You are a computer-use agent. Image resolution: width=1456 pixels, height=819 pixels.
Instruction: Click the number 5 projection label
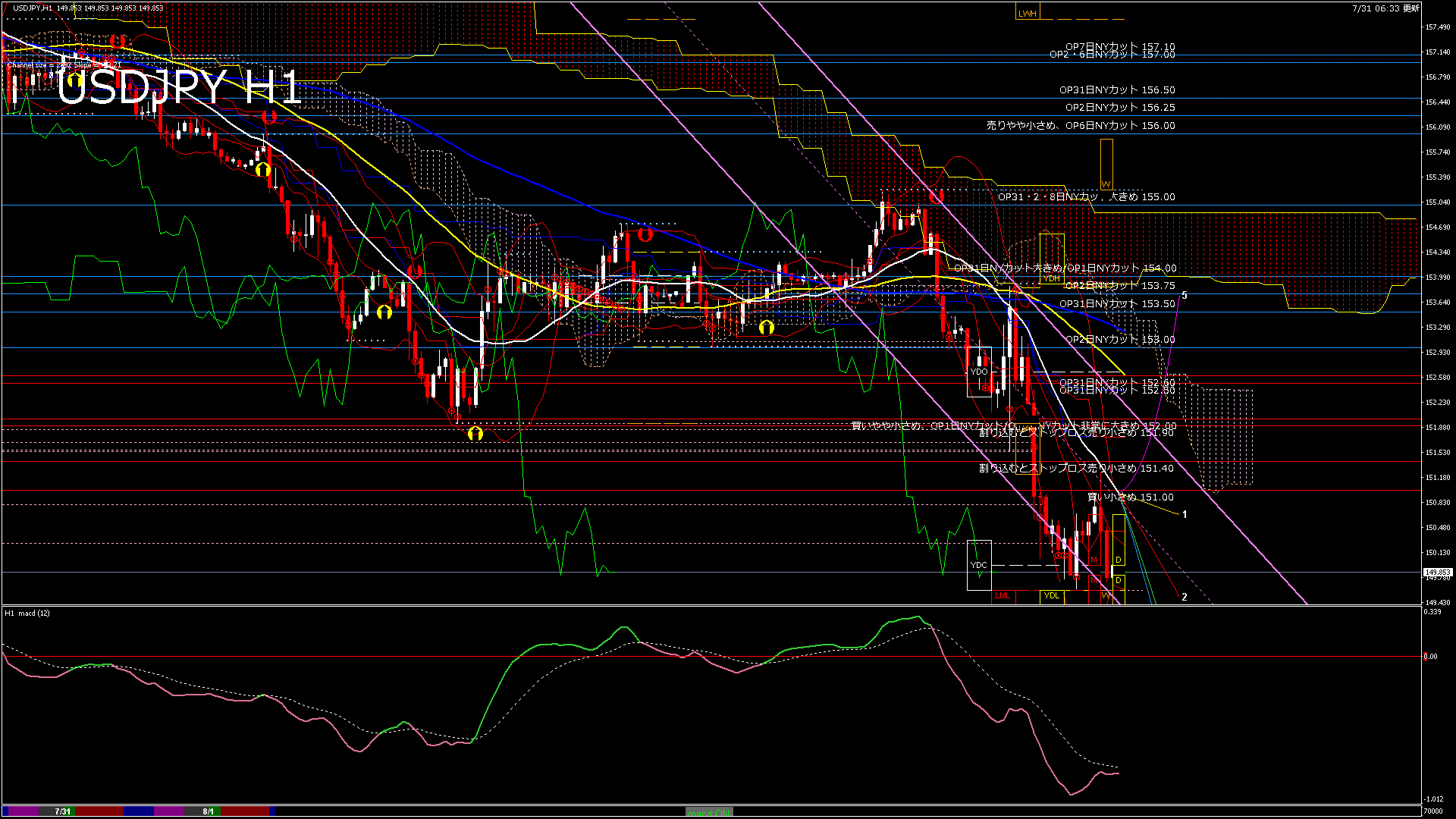(1185, 295)
